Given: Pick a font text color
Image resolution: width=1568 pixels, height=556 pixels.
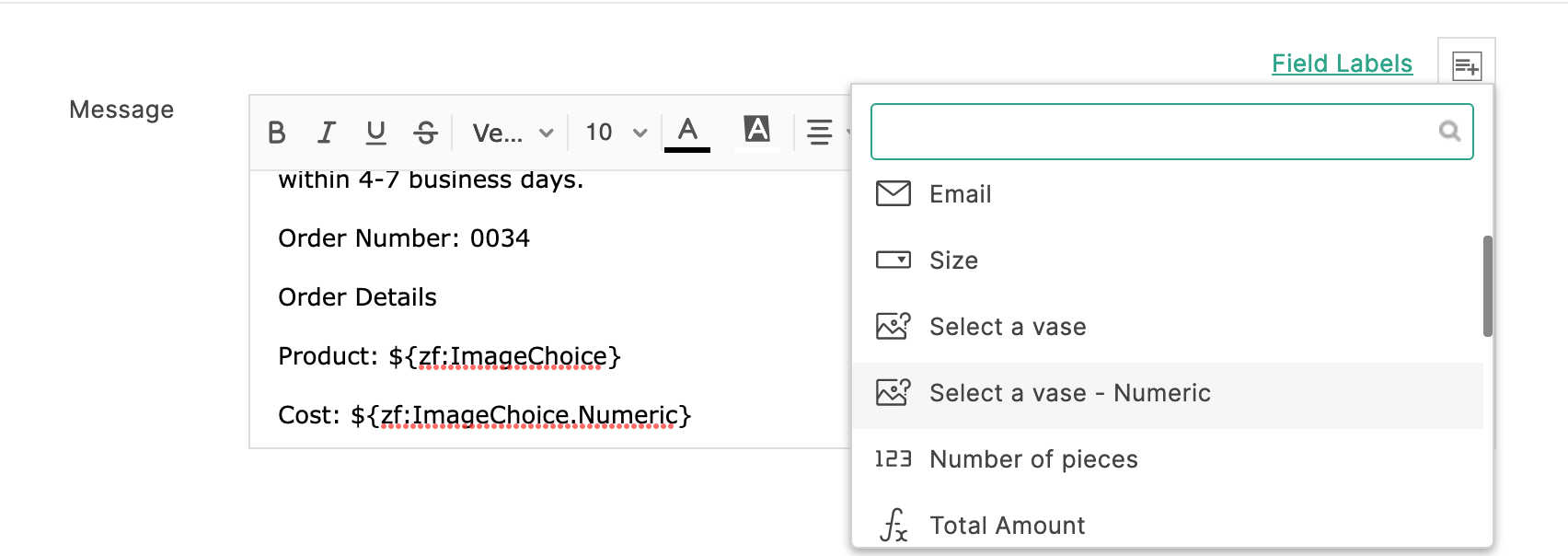Looking at the screenshot, I should [x=687, y=132].
